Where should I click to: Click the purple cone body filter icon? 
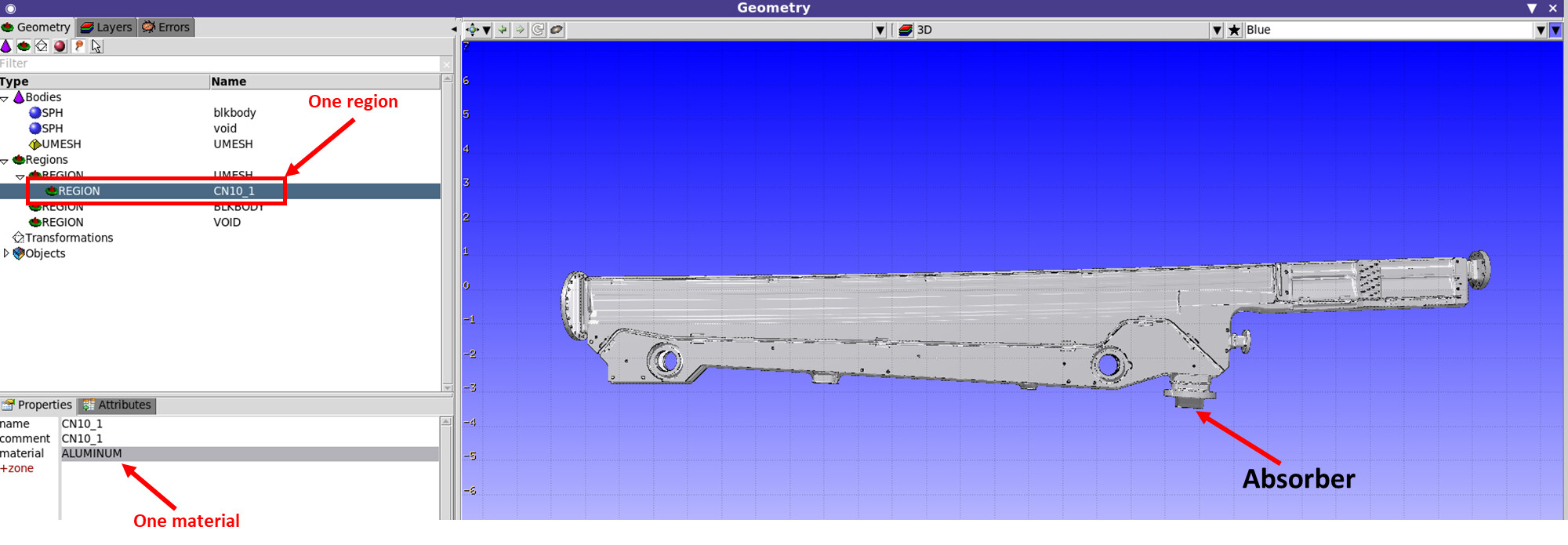pyautogui.click(x=6, y=46)
